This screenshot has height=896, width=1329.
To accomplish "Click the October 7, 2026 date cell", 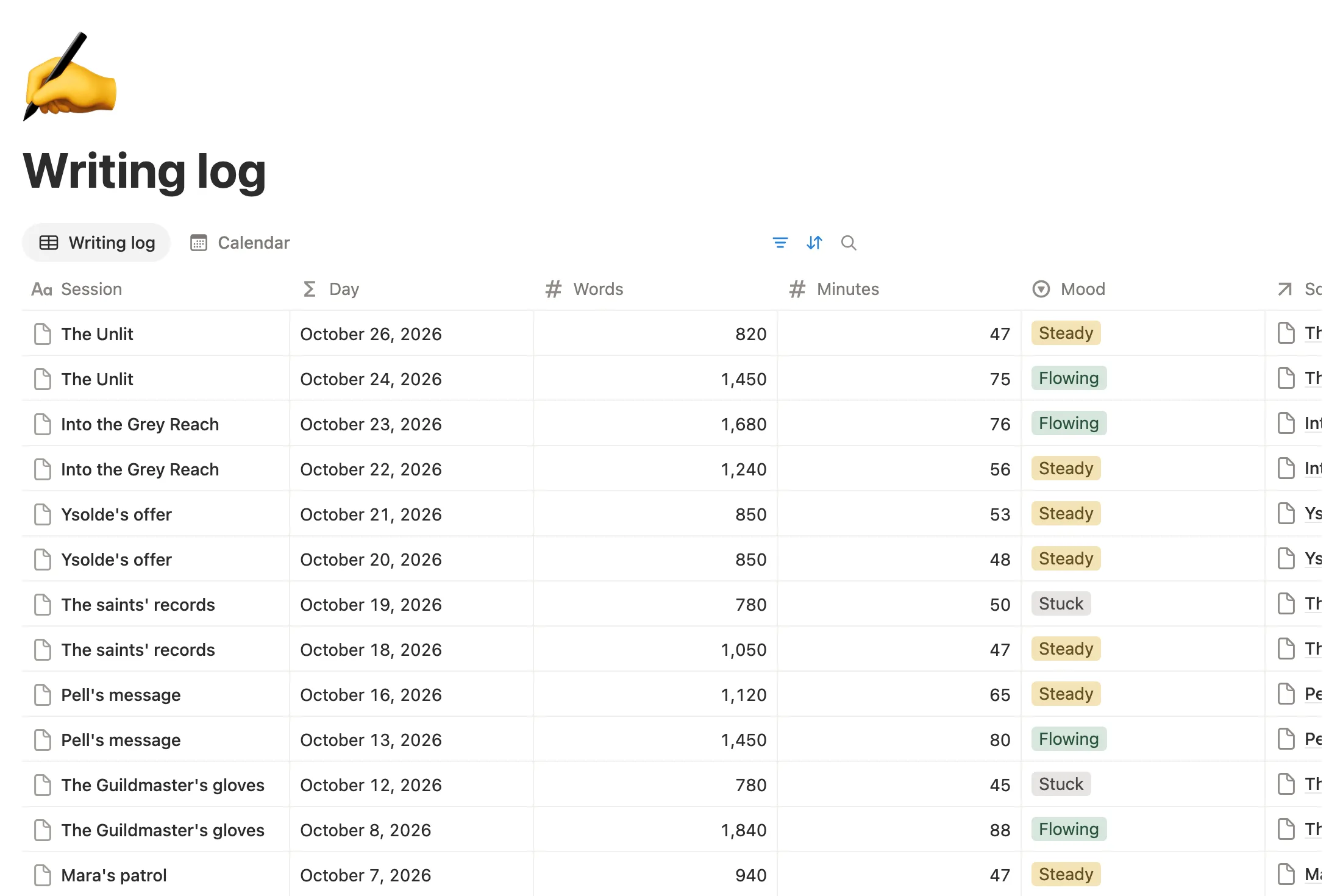I will (412, 875).
